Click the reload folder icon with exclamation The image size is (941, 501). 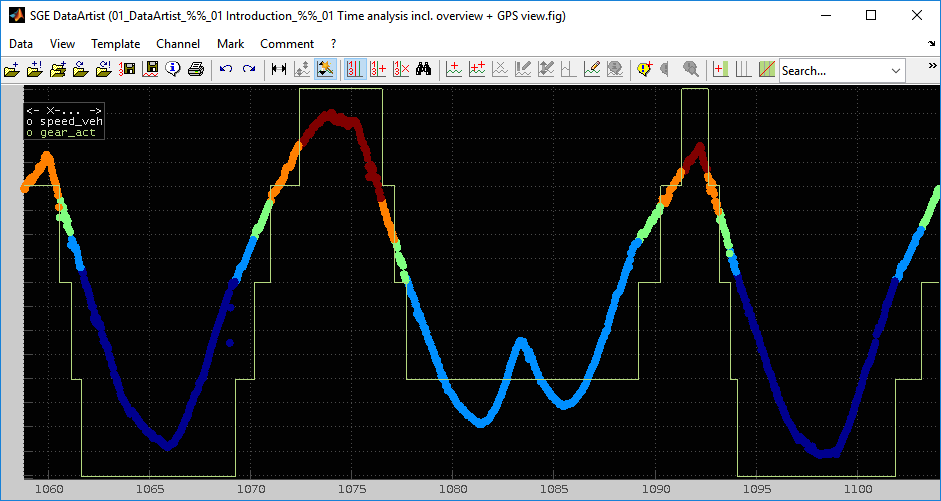pyautogui.click(x=103, y=69)
